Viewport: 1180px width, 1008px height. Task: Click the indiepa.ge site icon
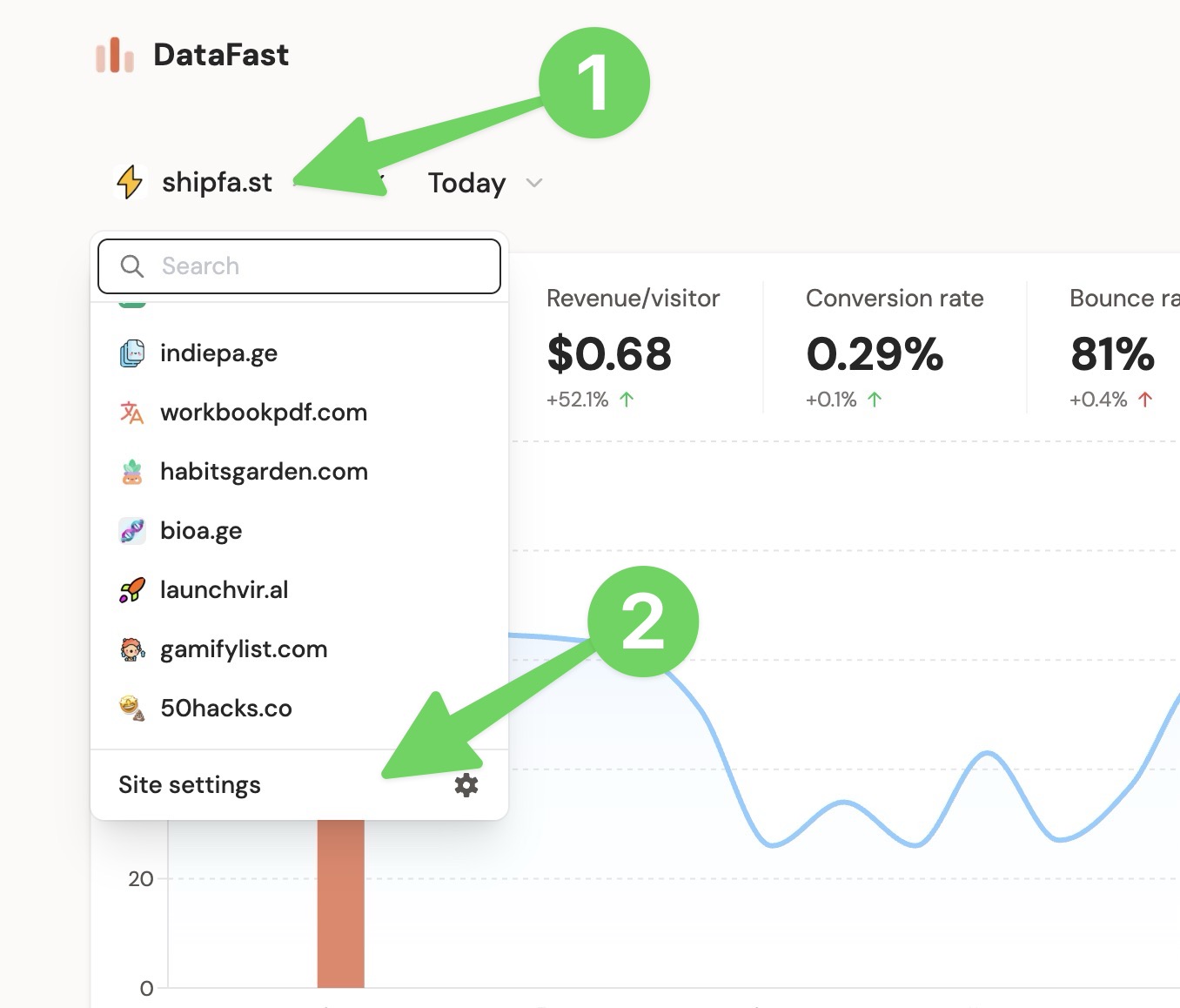(132, 353)
